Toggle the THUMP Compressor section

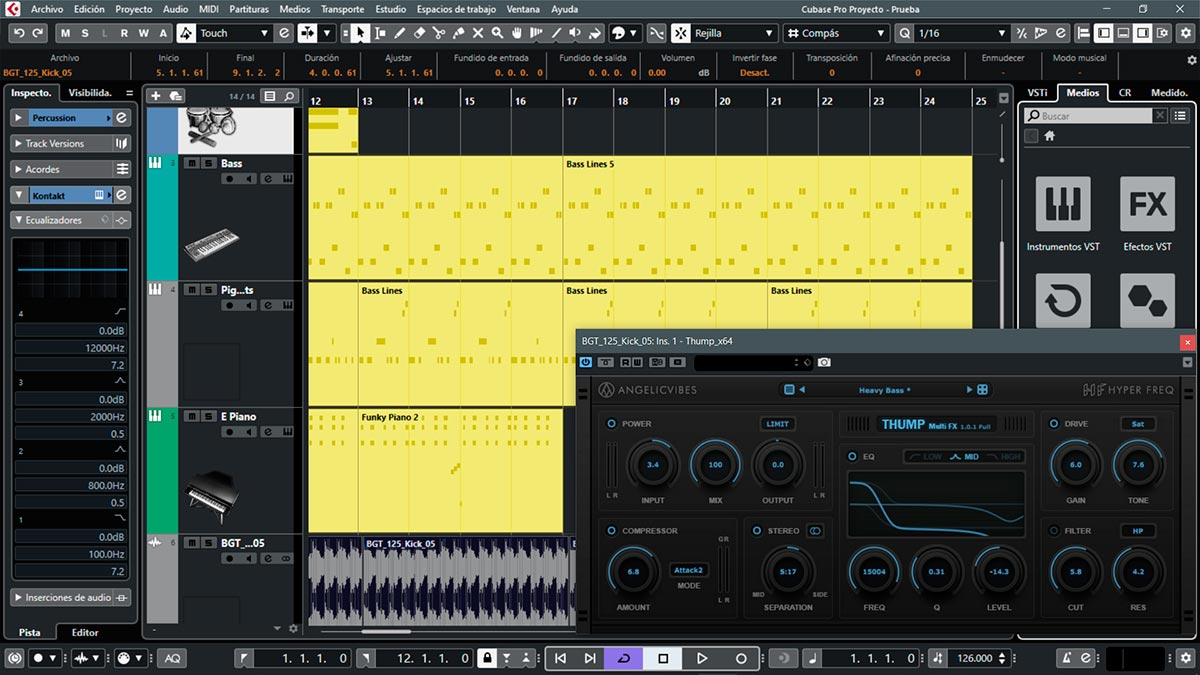611,531
